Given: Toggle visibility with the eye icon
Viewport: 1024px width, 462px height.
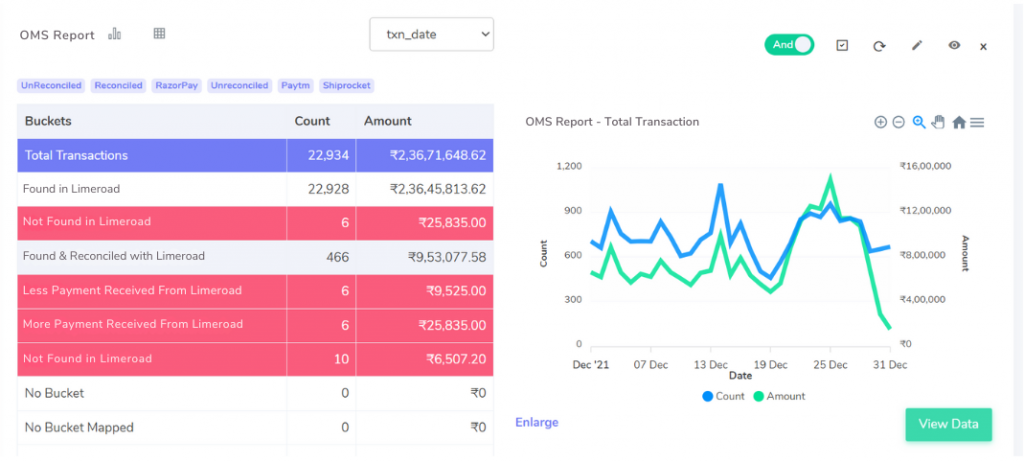Looking at the screenshot, I should coord(954,46).
